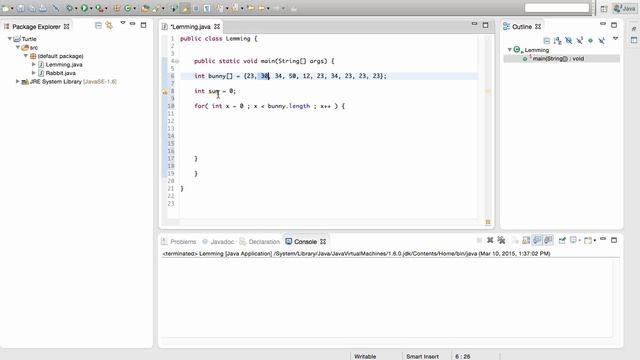Open the Run button dropdown arrow
The image size is (640, 360).
click(91, 9)
